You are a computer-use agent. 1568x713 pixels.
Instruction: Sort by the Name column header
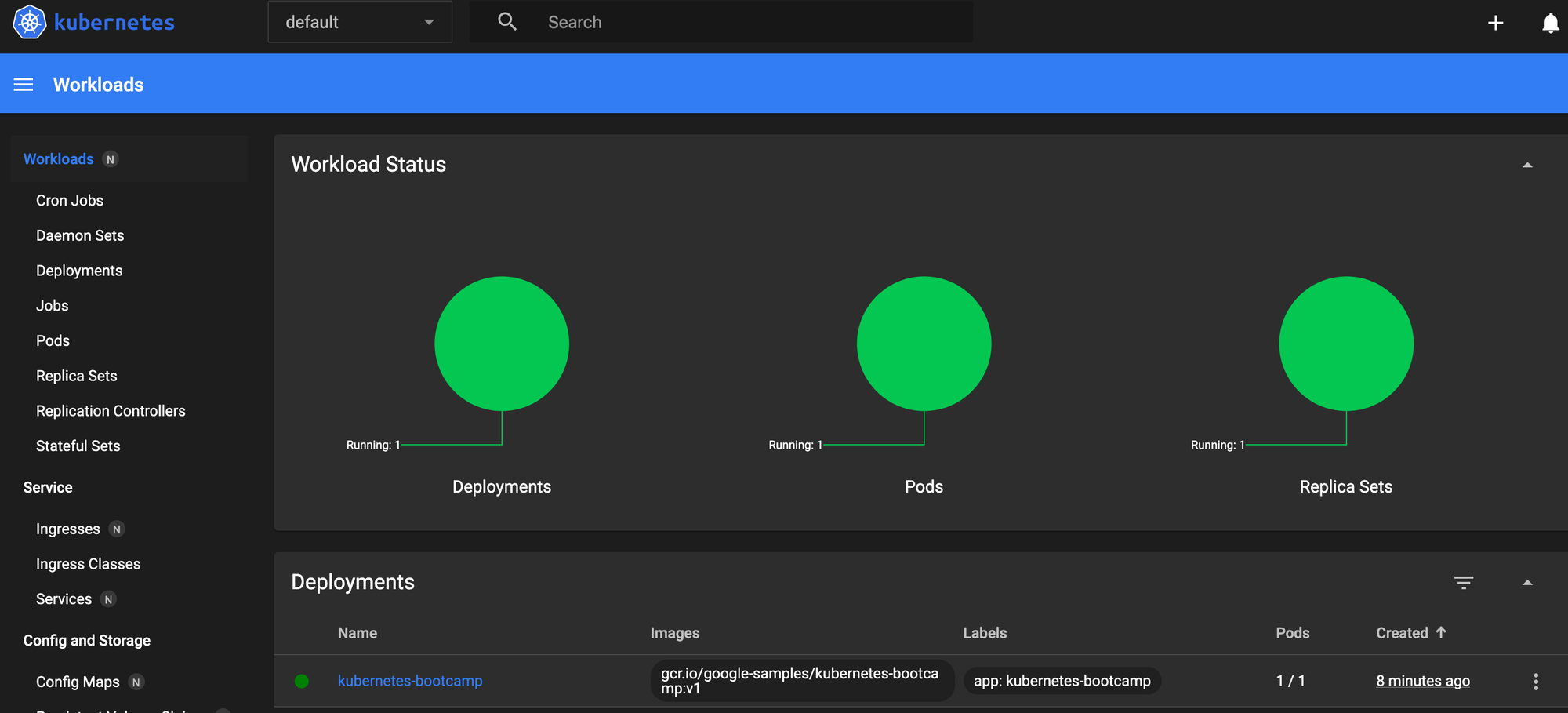pos(358,633)
